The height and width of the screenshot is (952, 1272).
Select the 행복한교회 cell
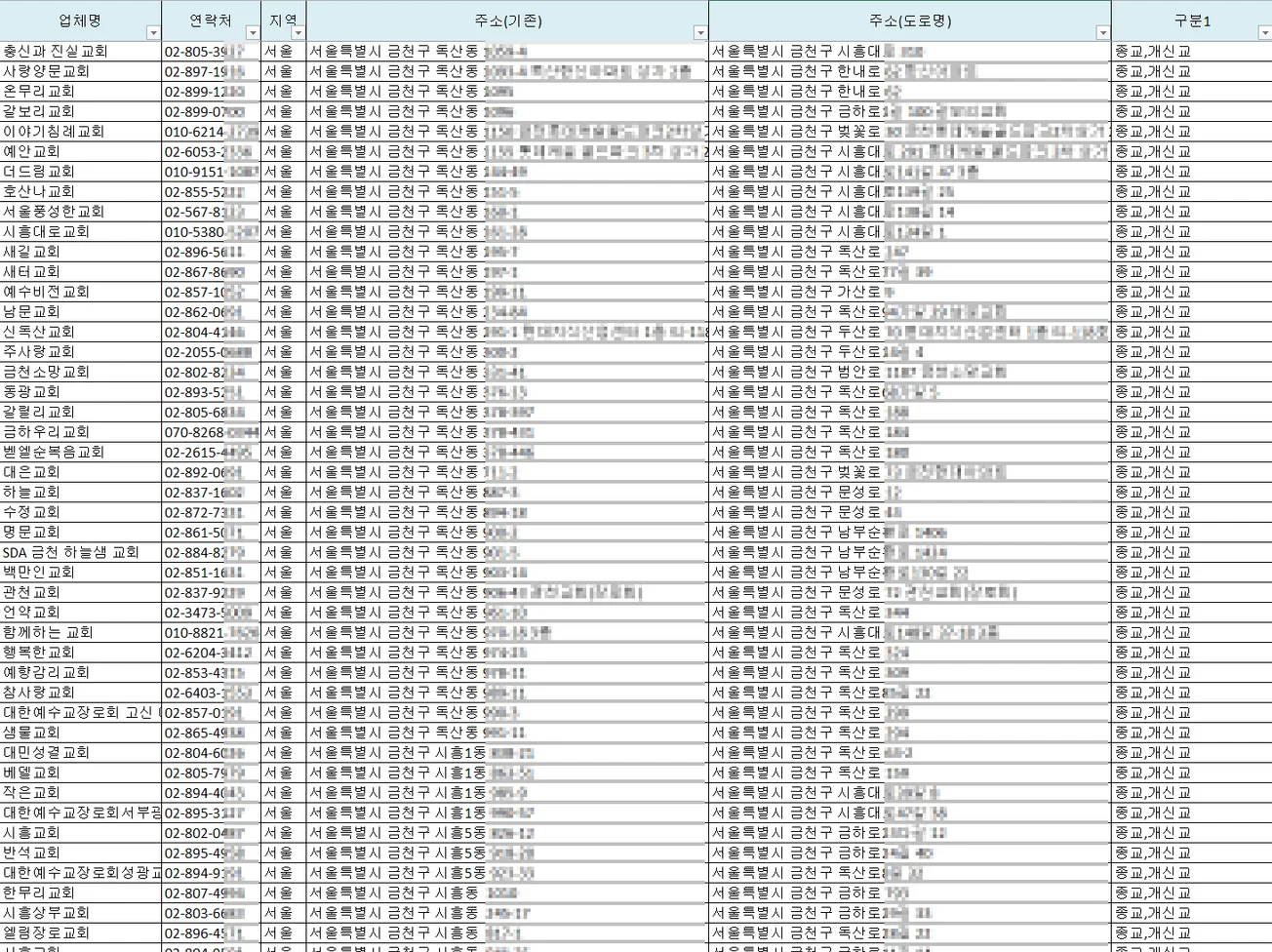[81, 652]
